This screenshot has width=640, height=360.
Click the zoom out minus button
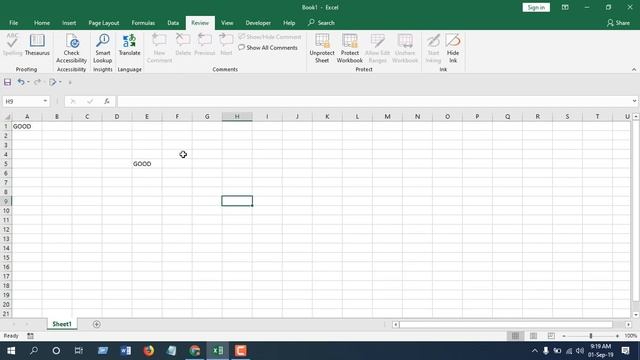coord(564,336)
